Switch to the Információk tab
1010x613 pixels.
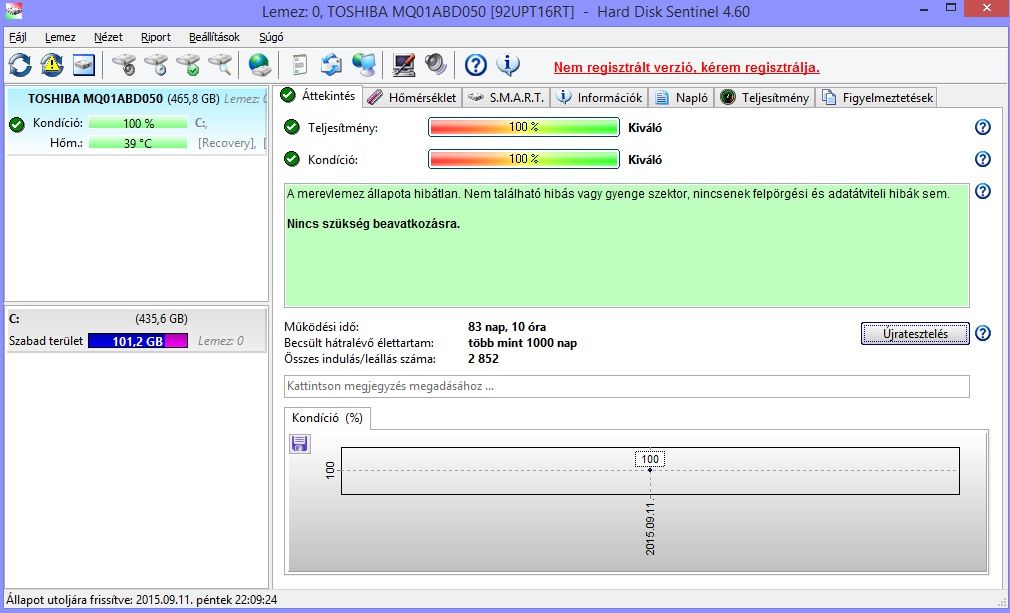(600, 98)
